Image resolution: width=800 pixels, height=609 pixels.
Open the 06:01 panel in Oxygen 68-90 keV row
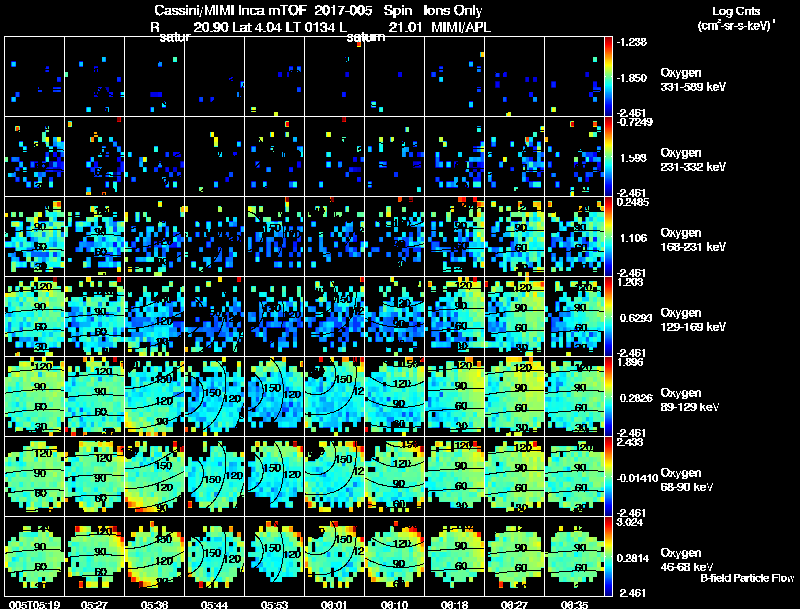[335, 476]
